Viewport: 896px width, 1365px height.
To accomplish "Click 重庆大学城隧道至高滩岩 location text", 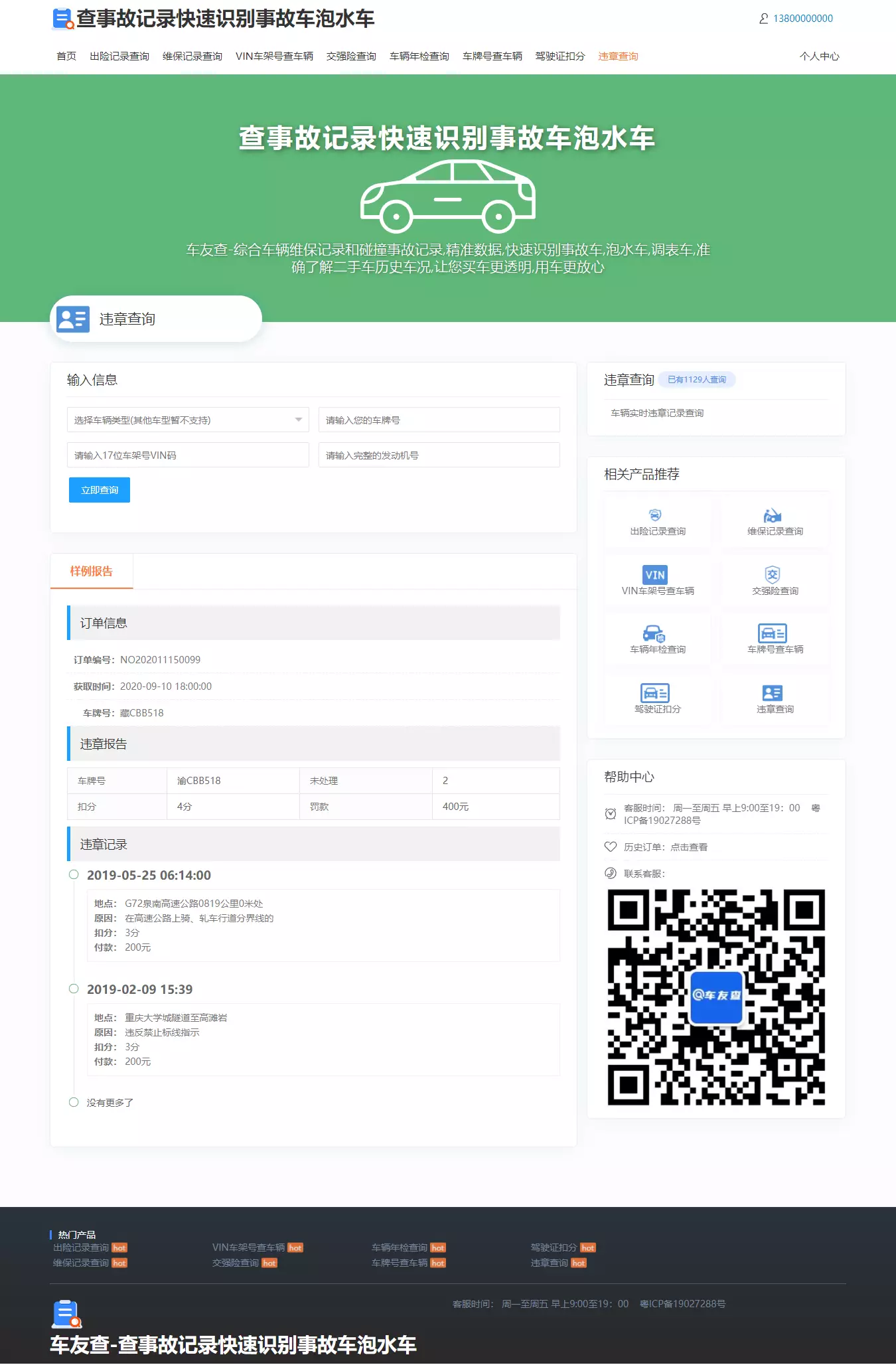I will coord(176,1018).
